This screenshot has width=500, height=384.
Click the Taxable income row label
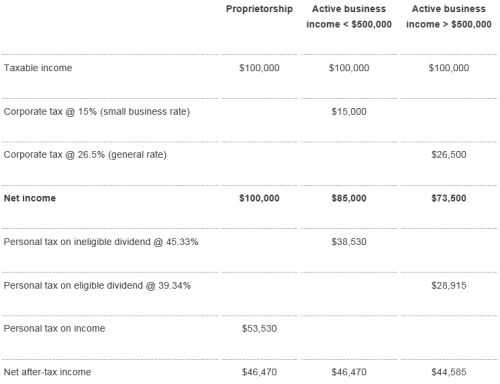click(38, 68)
